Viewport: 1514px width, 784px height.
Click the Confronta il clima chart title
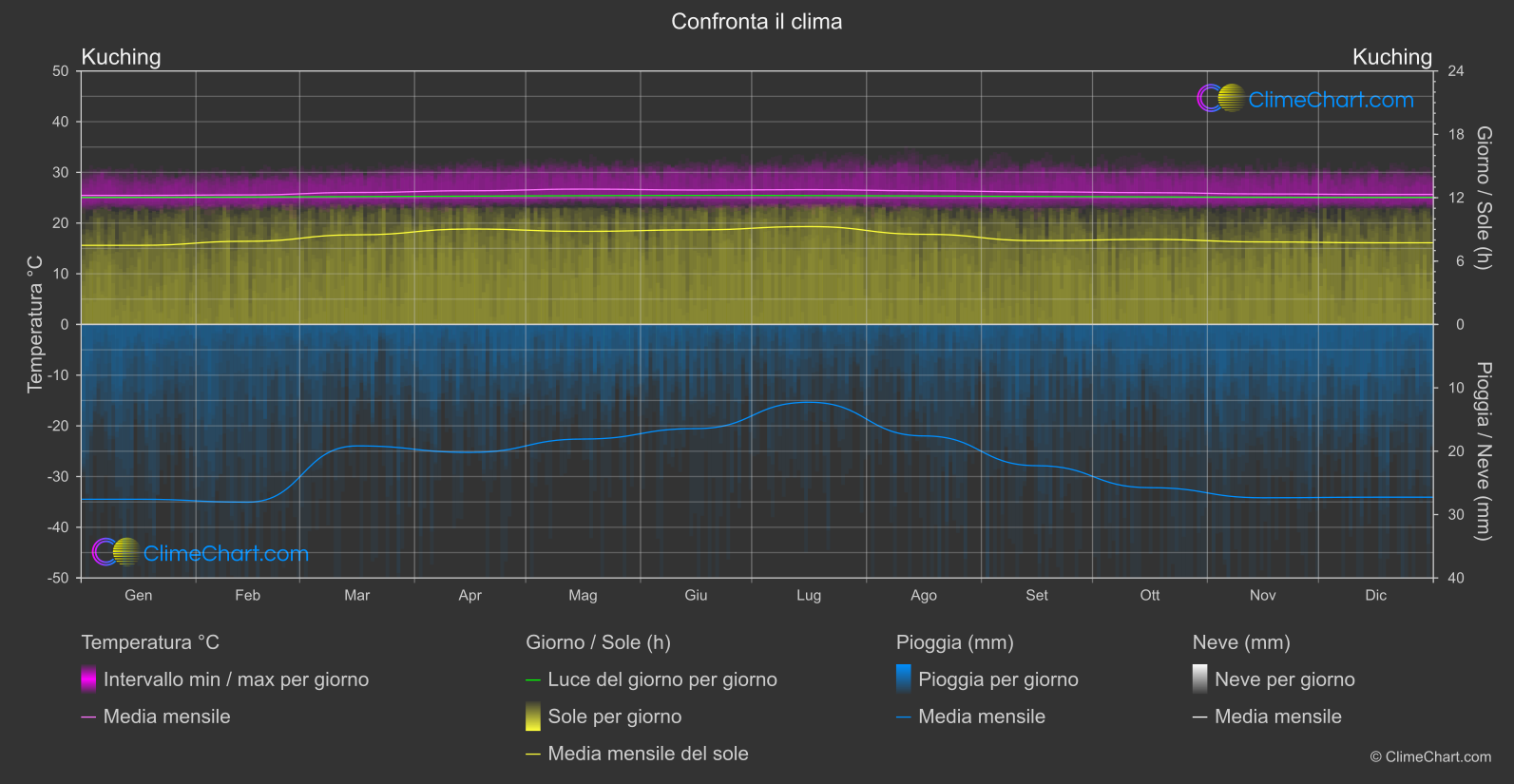[757, 22]
